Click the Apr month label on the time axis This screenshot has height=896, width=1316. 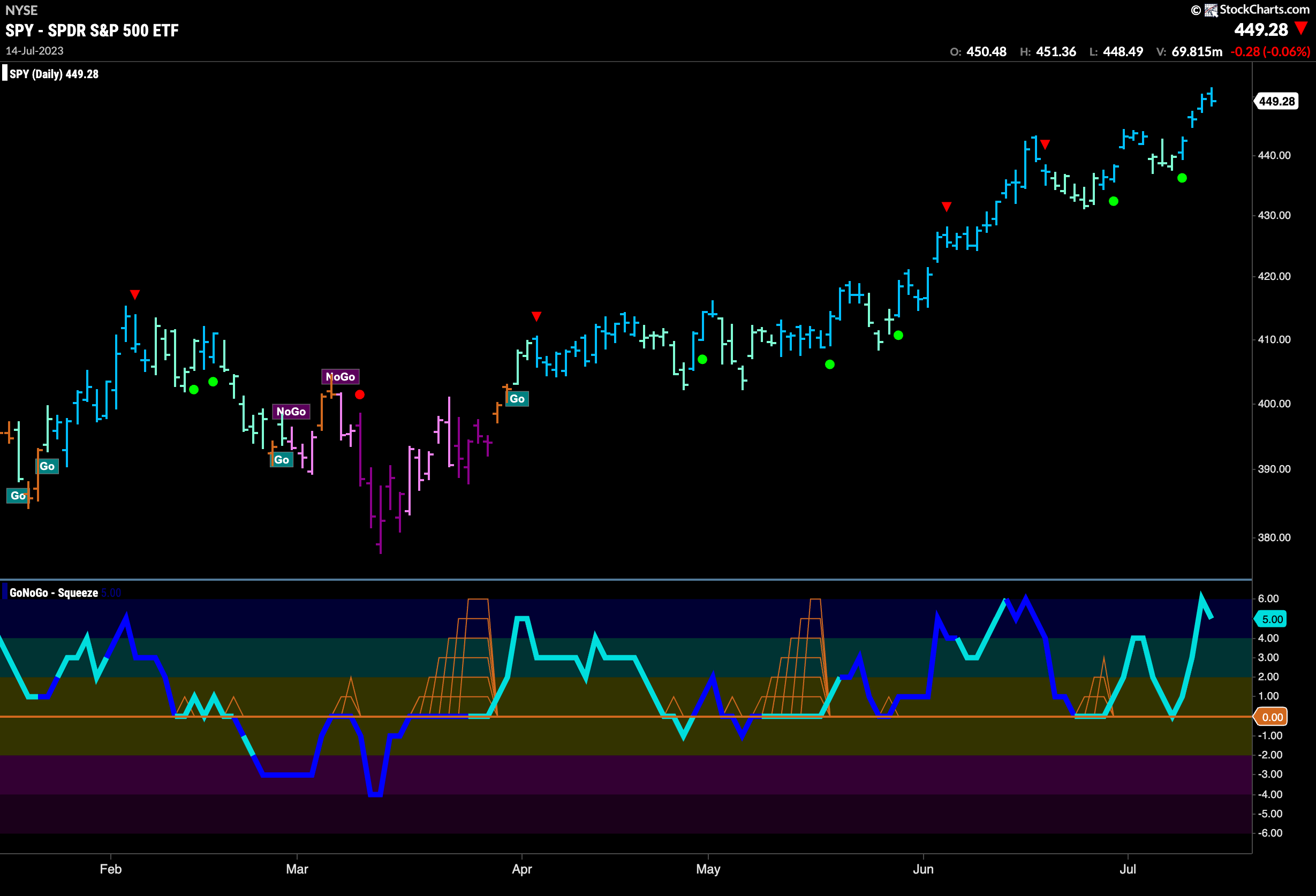522,869
